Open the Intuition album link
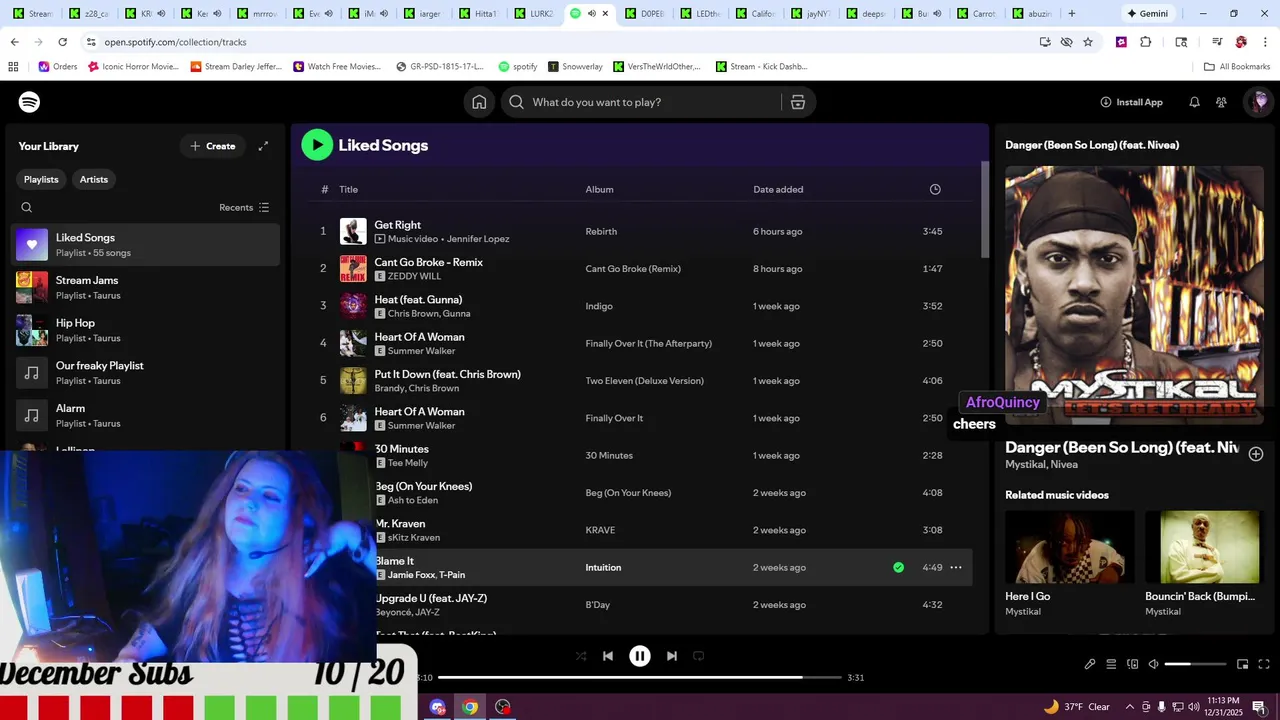1280x720 pixels. click(x=603, y=567)
